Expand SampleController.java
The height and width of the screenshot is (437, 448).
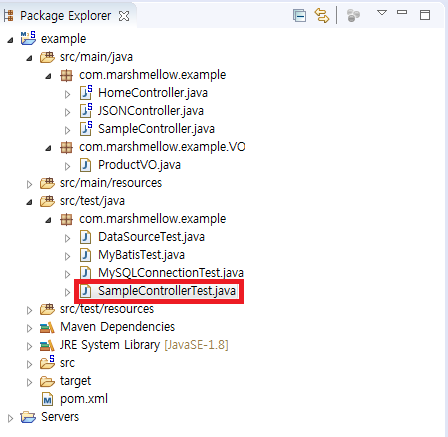67,130
